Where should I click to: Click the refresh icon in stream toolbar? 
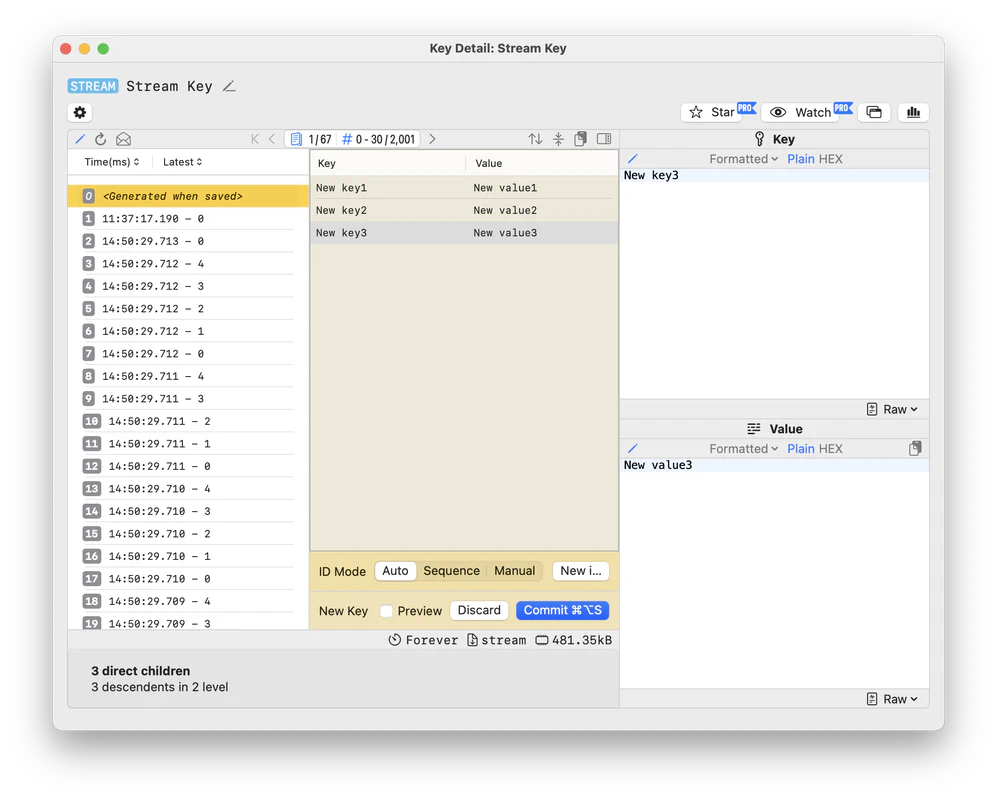coord(100,139)
